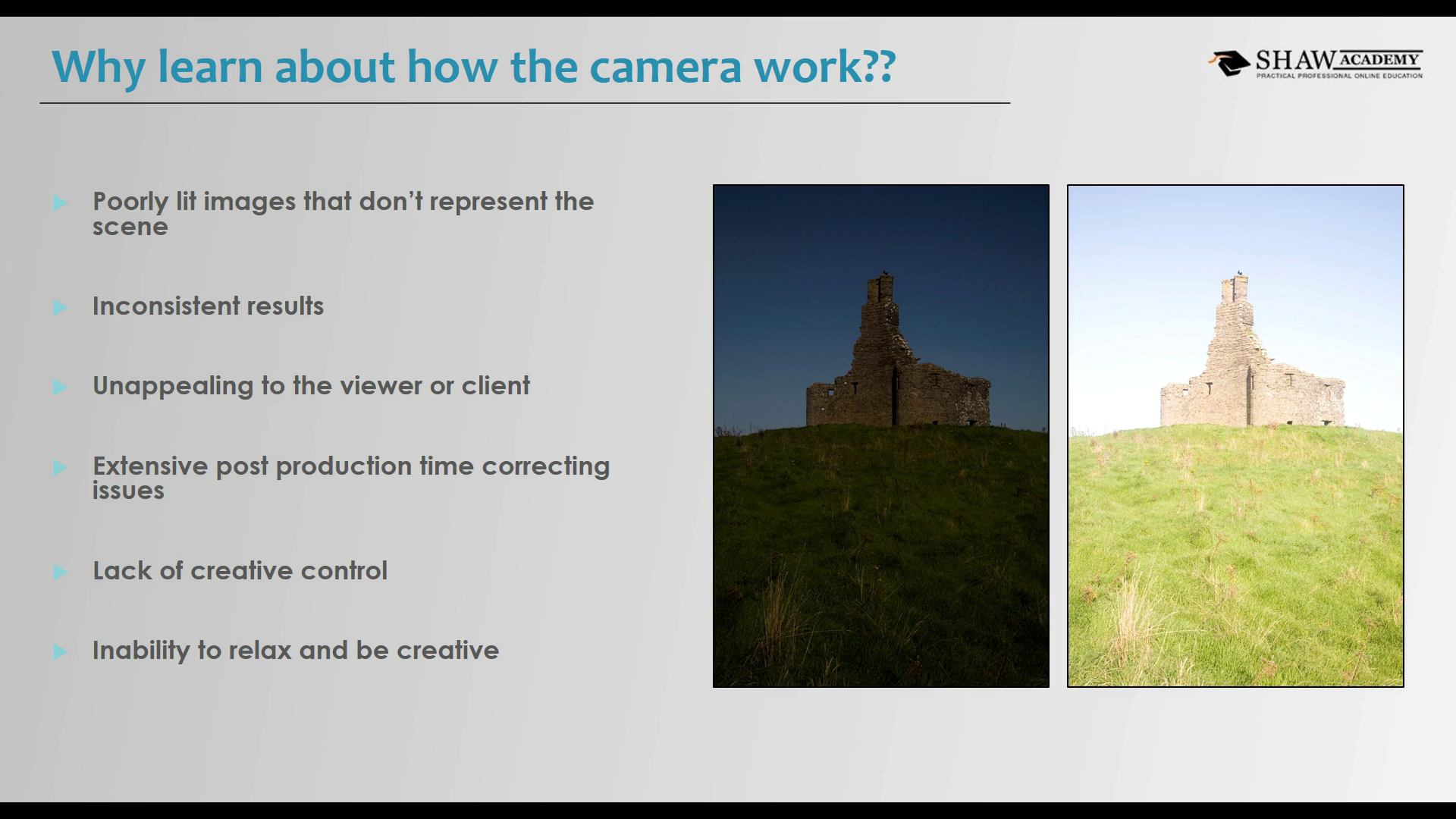Click the text 'Unappealing to the viewer or client'
1456x819 pixels.
coord(311,386)
